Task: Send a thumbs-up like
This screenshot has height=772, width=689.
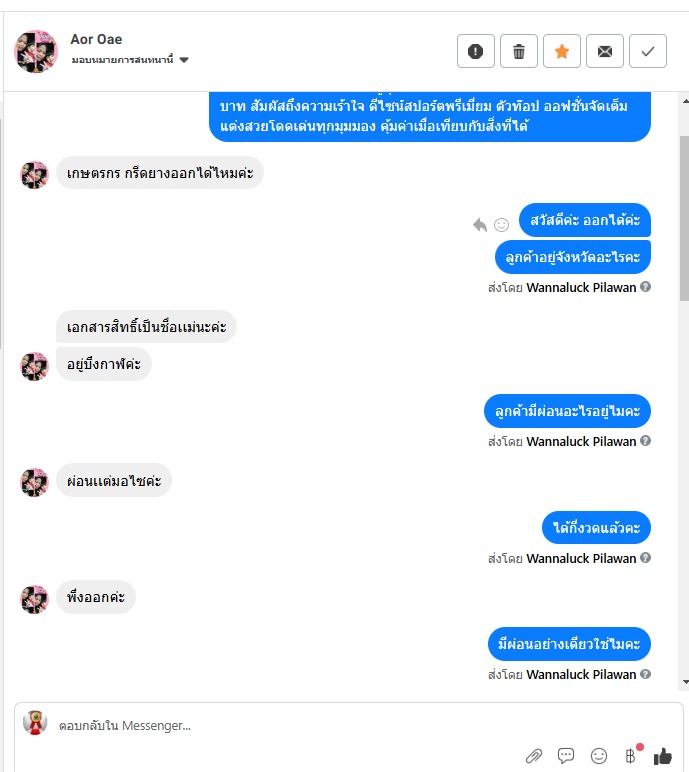Action: (x=662, y=756)
